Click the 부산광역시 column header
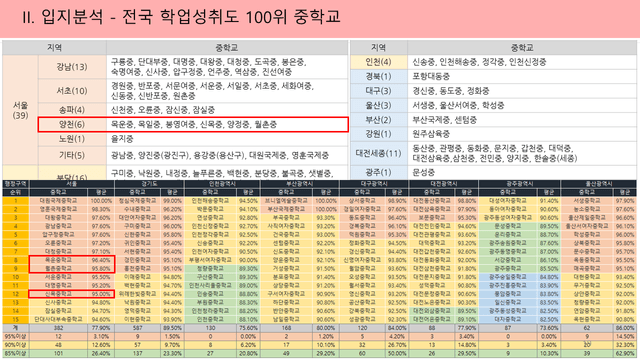The image size is (640, 360). pyautogui.click(x=299, y=184)
